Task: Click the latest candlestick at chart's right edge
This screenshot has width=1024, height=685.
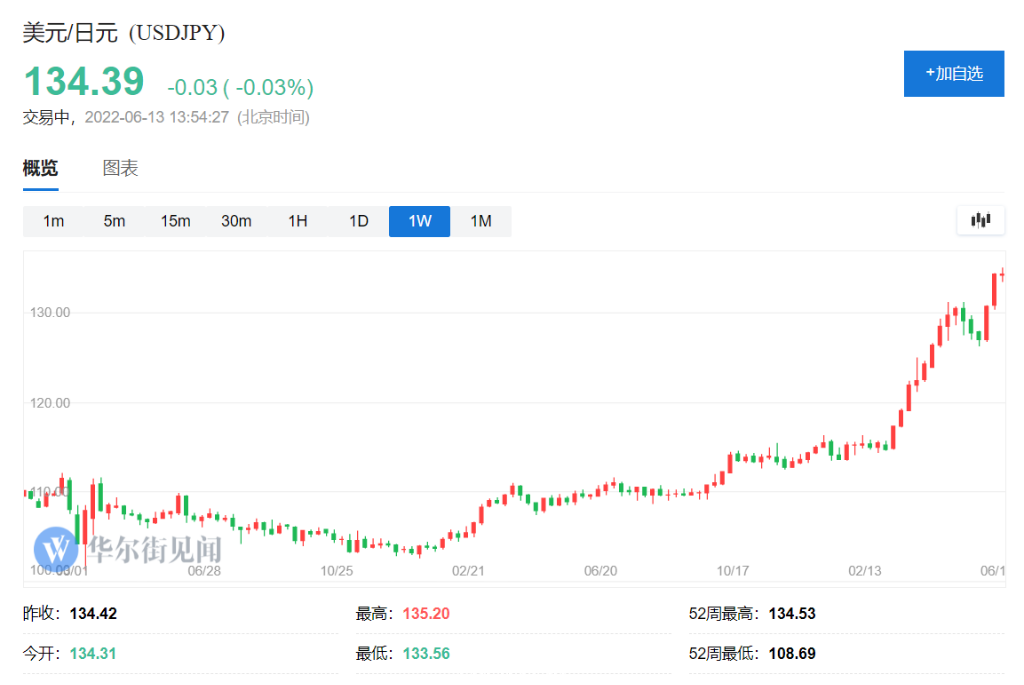Action: tap(1002, 275)
